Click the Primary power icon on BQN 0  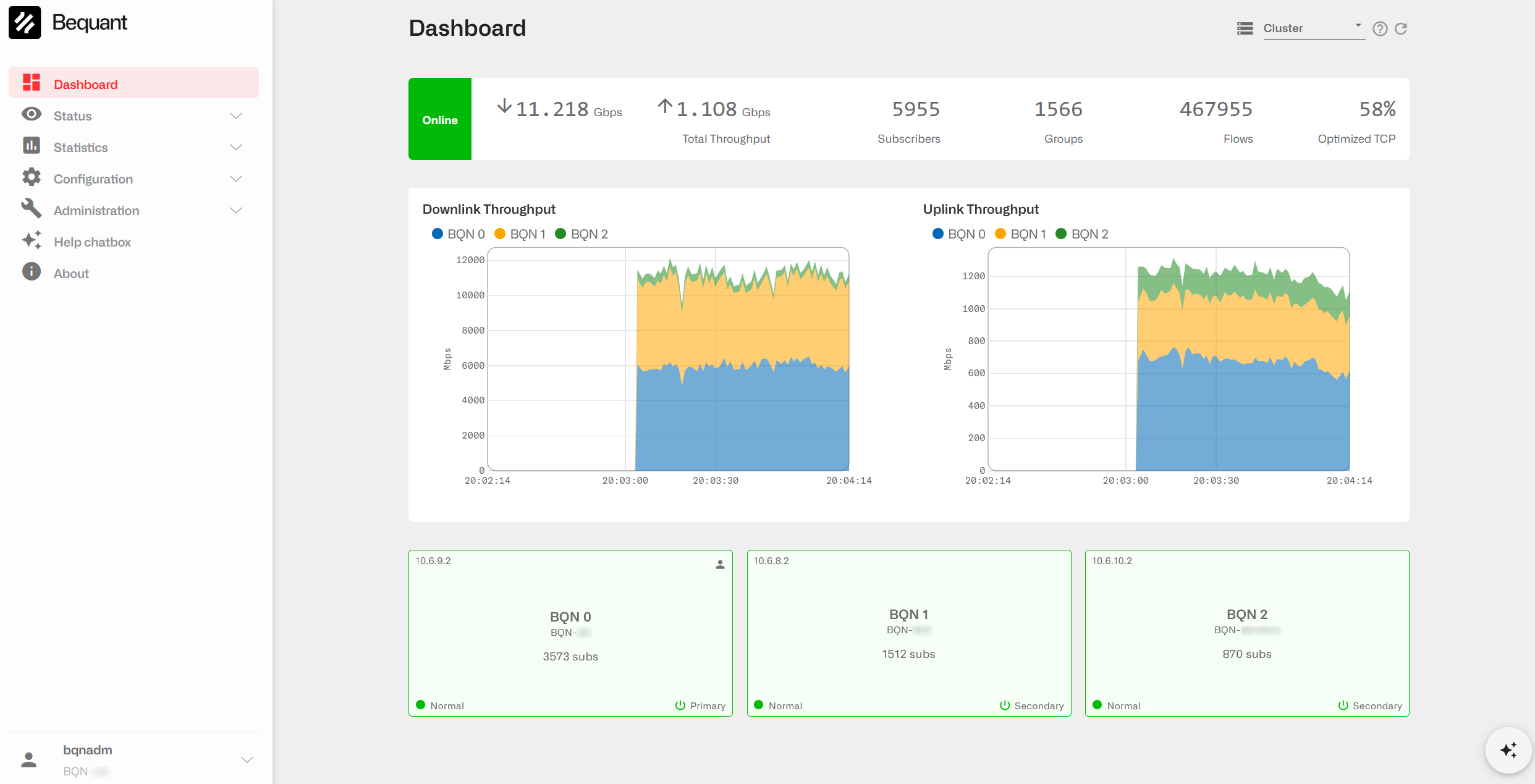(x=680, y=706)
